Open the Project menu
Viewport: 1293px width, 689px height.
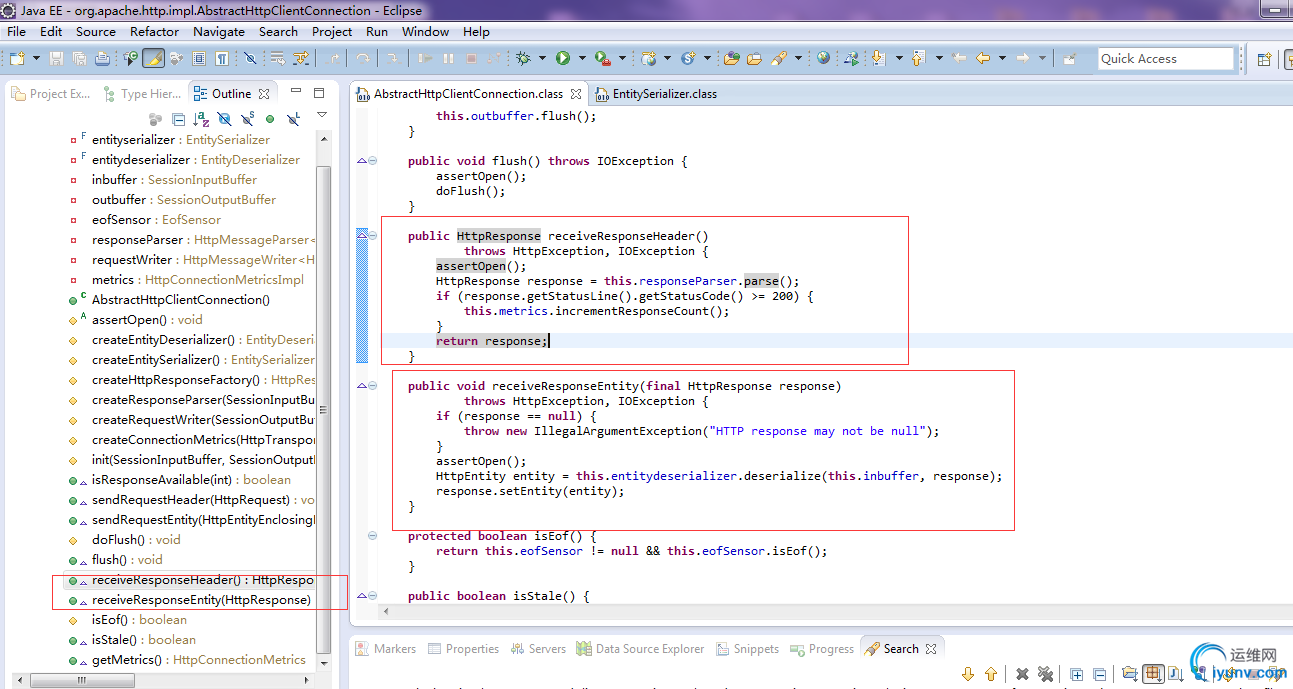pos(332,31)
